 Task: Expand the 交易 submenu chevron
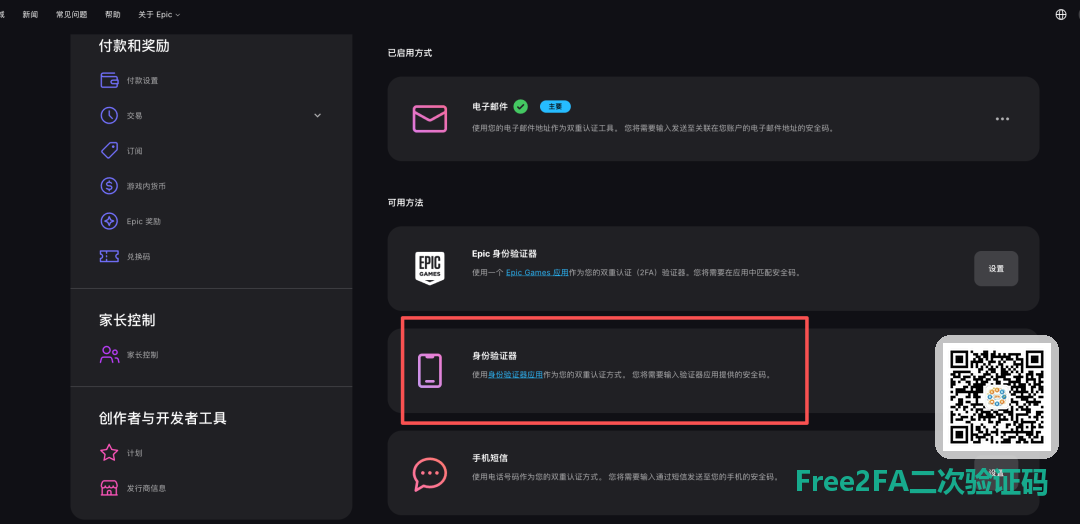tap(318, 116)
